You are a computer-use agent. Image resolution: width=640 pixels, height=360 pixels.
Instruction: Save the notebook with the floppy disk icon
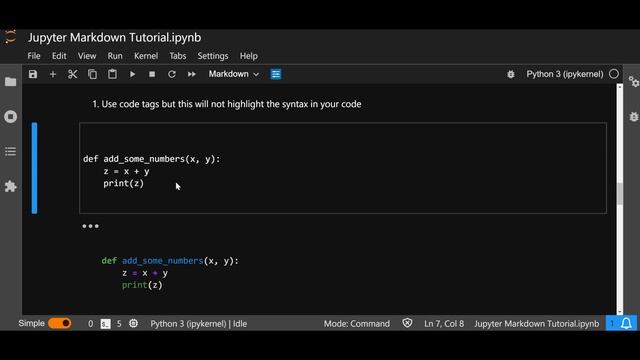coord(33,74)
